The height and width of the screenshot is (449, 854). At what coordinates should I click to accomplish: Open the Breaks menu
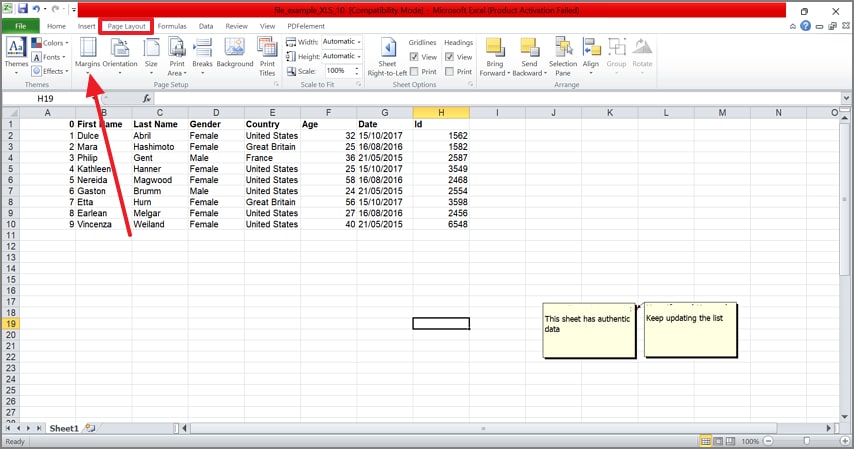point(202,56)
